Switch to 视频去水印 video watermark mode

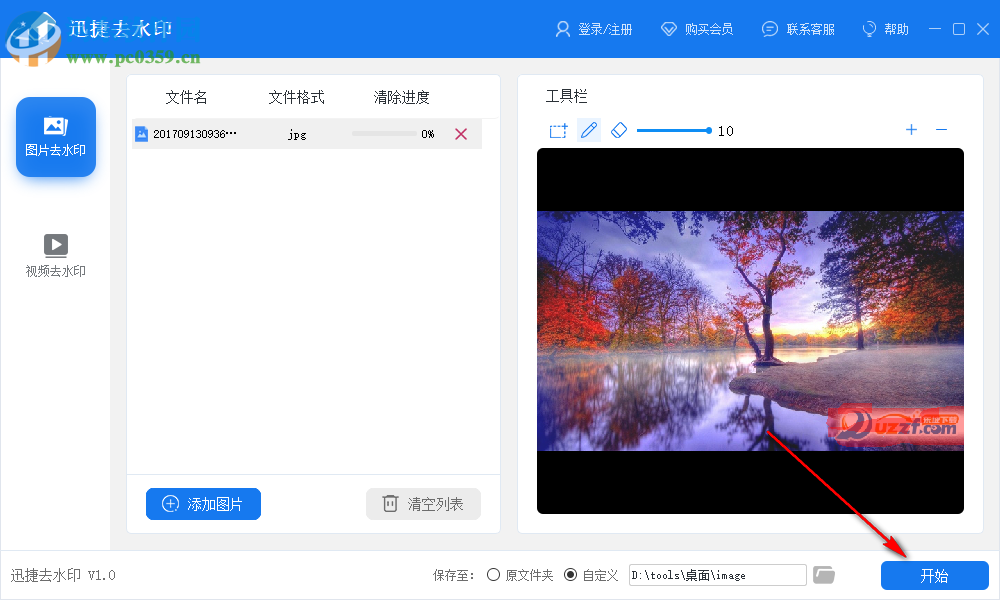point(55,253)
